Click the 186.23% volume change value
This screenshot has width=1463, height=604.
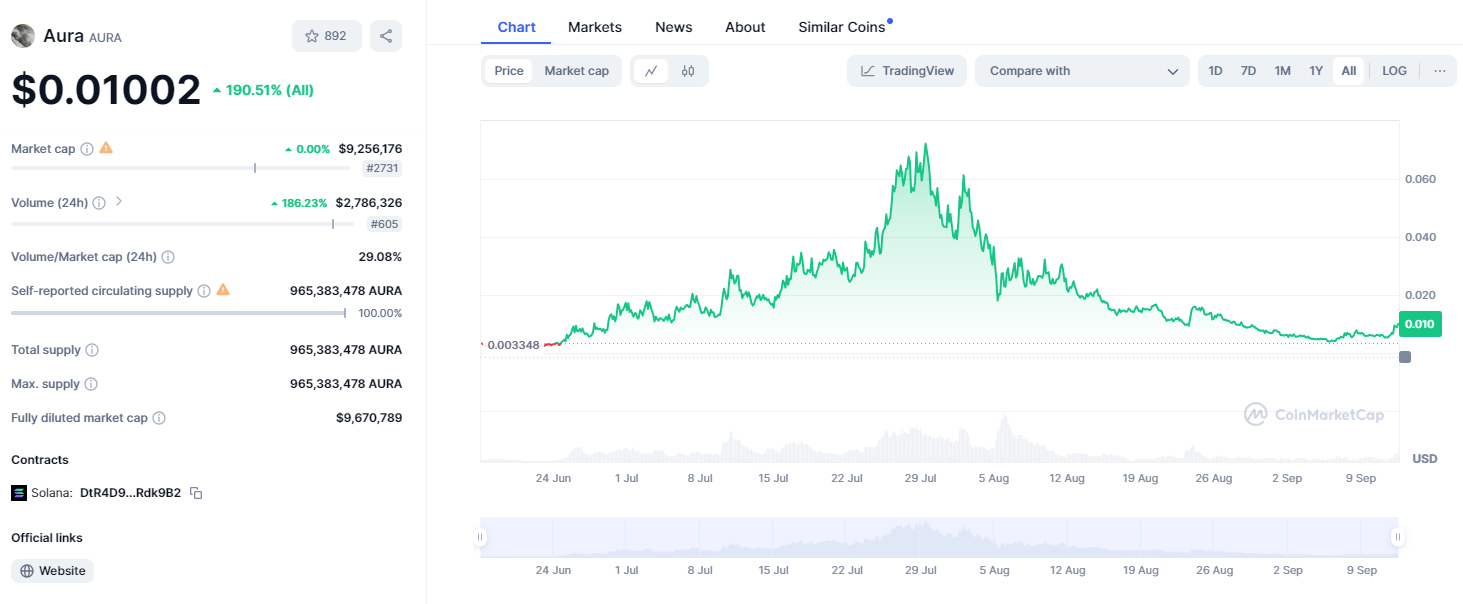coord(299,203)
